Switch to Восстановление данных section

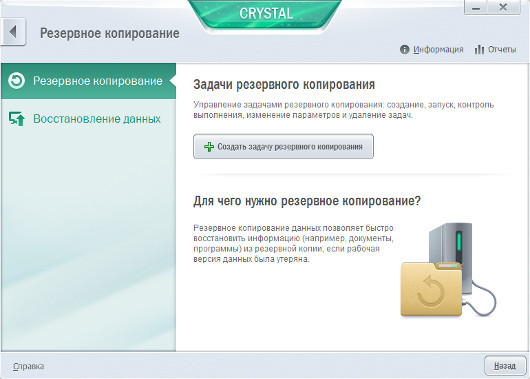coord(88,119)
